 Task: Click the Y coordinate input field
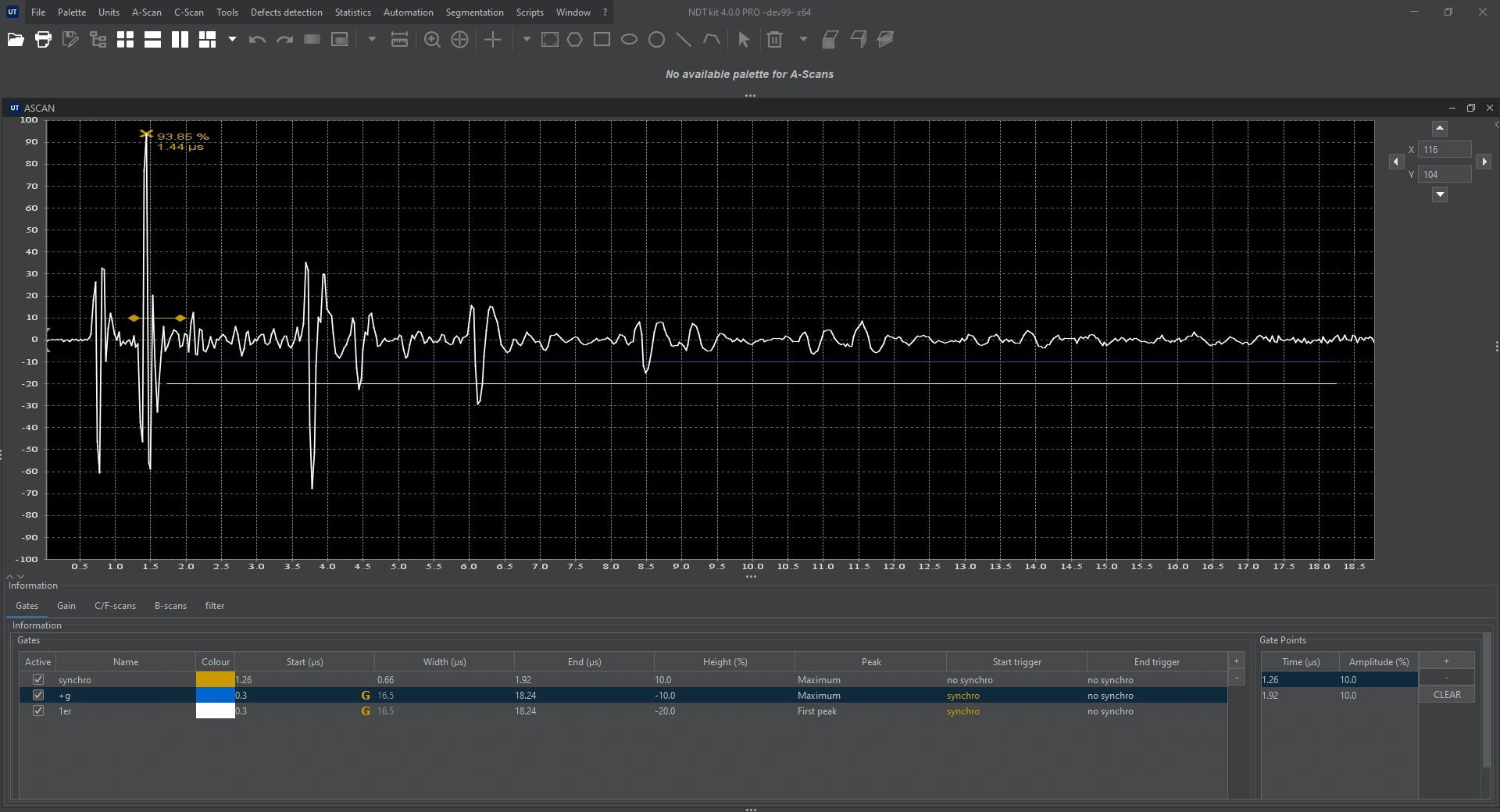click(x=1445, y=175)
